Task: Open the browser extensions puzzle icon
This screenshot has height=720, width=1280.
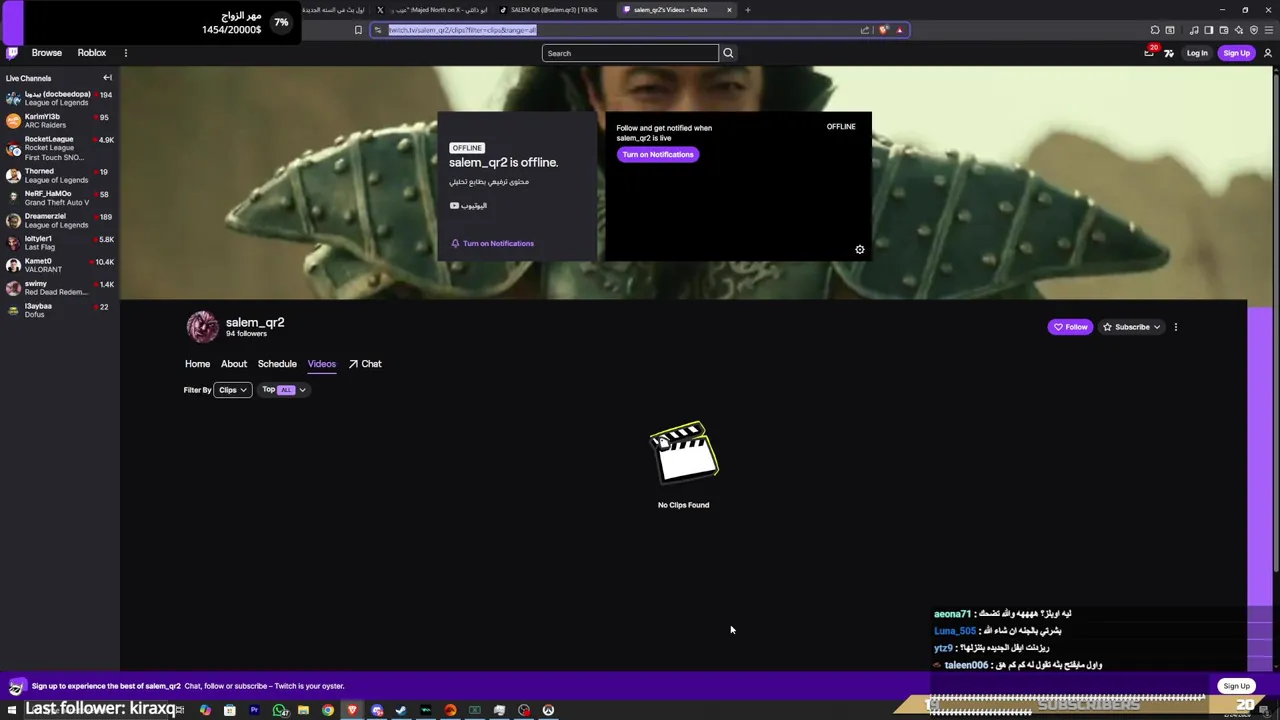Action: 1155,30
